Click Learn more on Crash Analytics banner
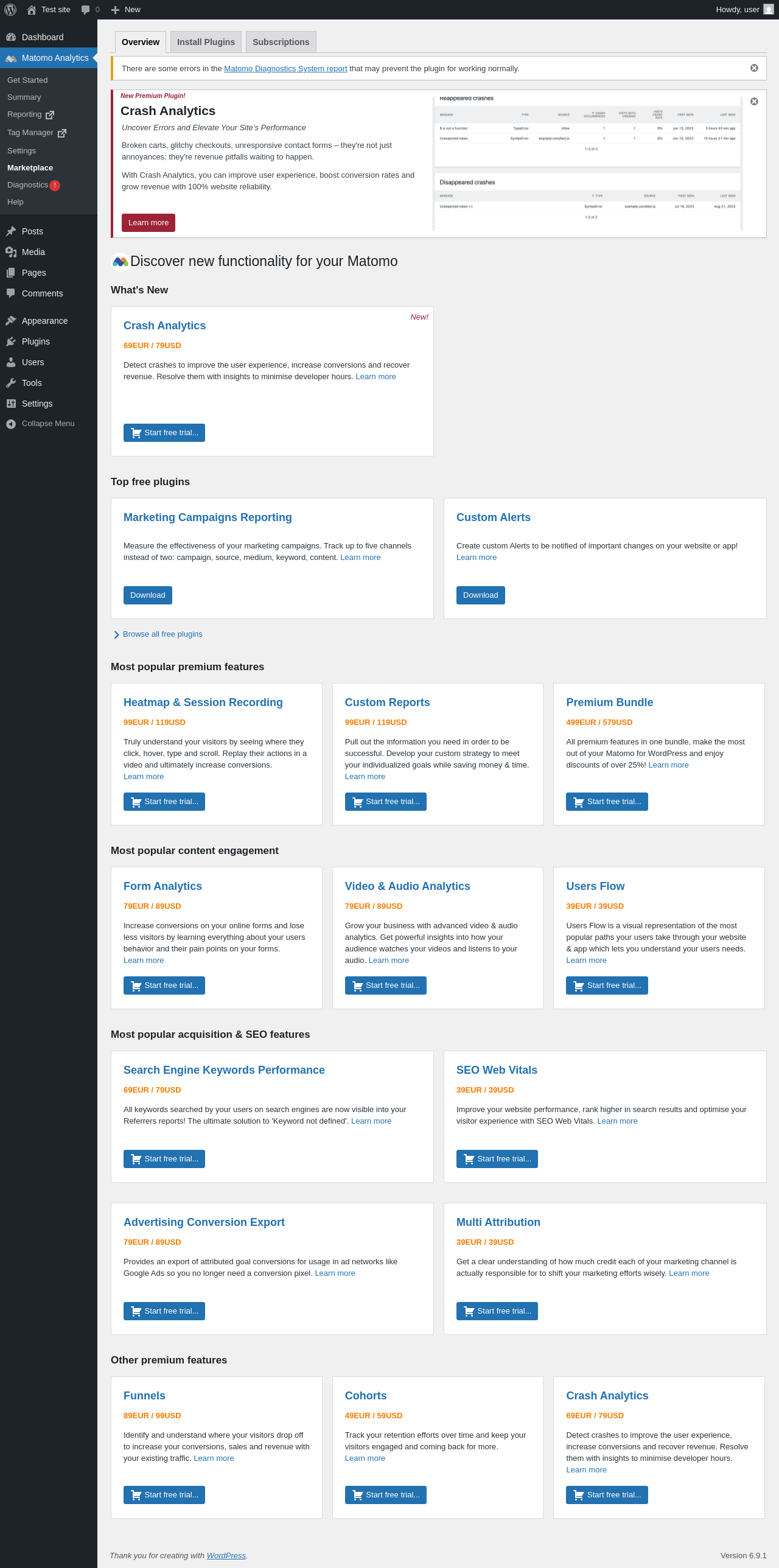779x1568 pixels. click(x=148, y=223)
